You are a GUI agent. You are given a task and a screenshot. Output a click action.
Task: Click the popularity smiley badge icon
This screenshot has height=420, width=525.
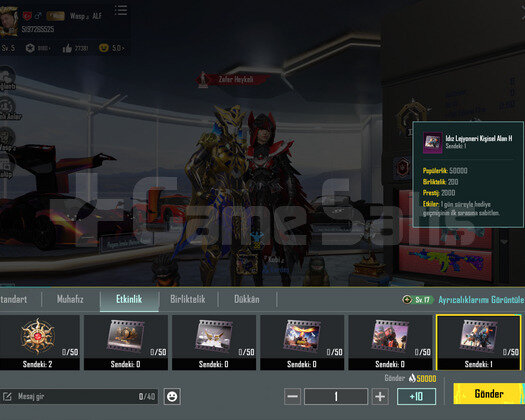[104, 48]
